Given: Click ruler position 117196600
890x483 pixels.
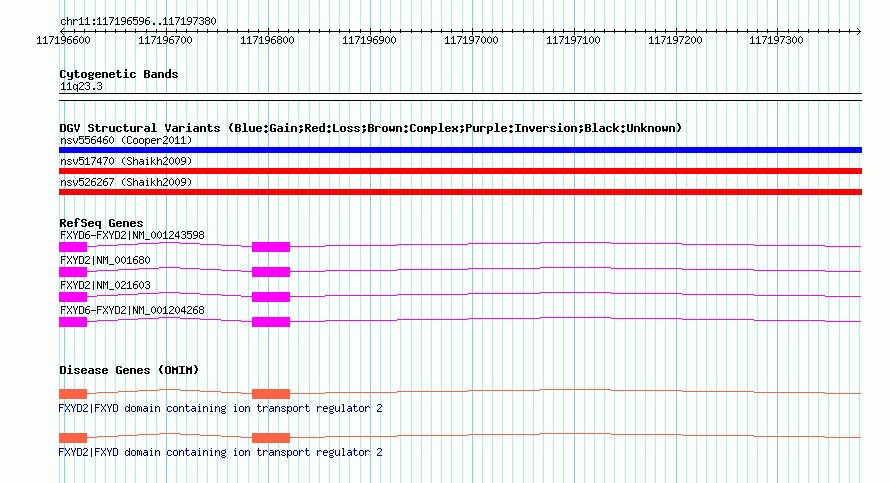Looking at the screenshot, I should 63,40.
